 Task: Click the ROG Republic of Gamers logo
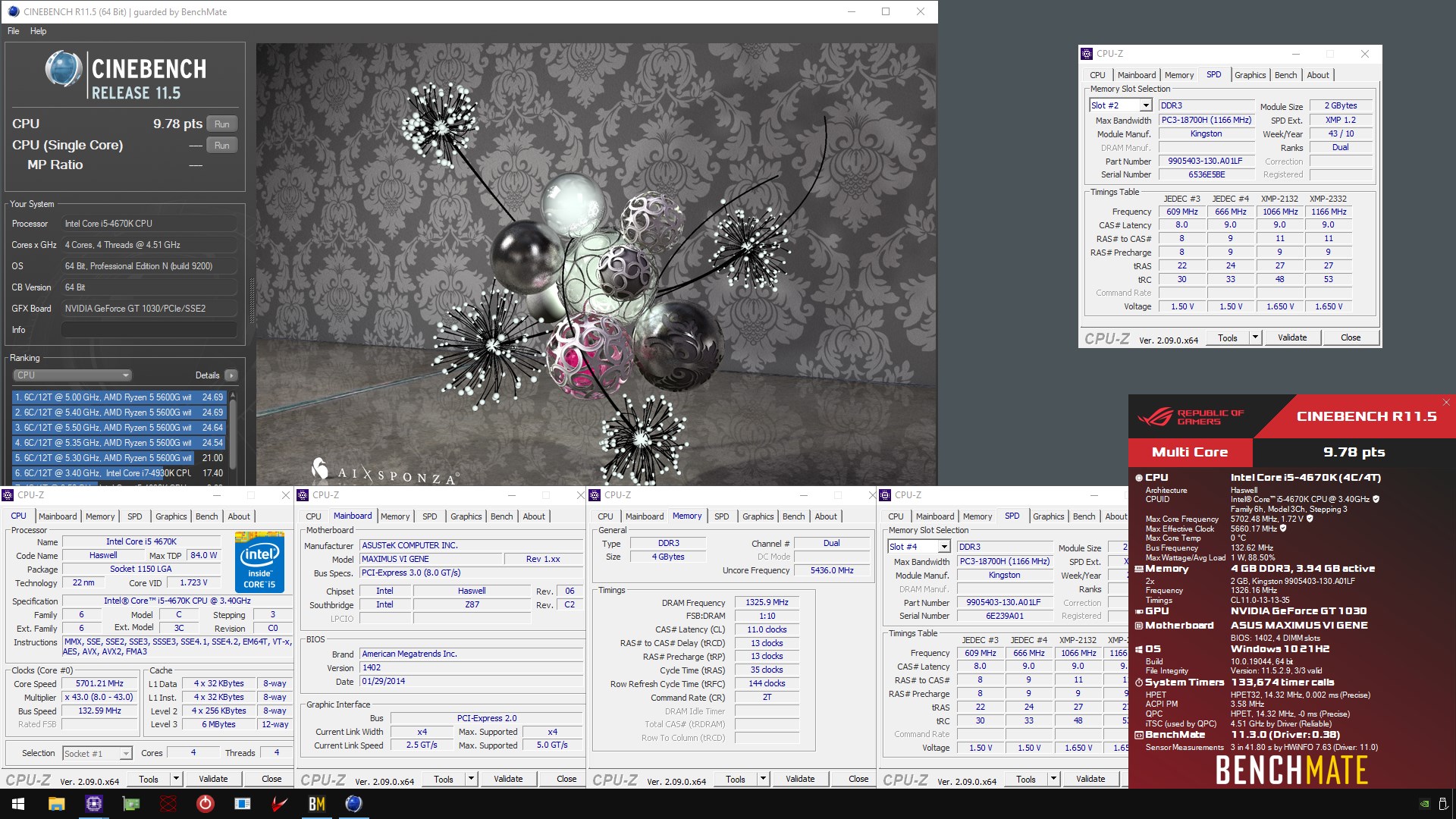click(x=1191, y=417)
